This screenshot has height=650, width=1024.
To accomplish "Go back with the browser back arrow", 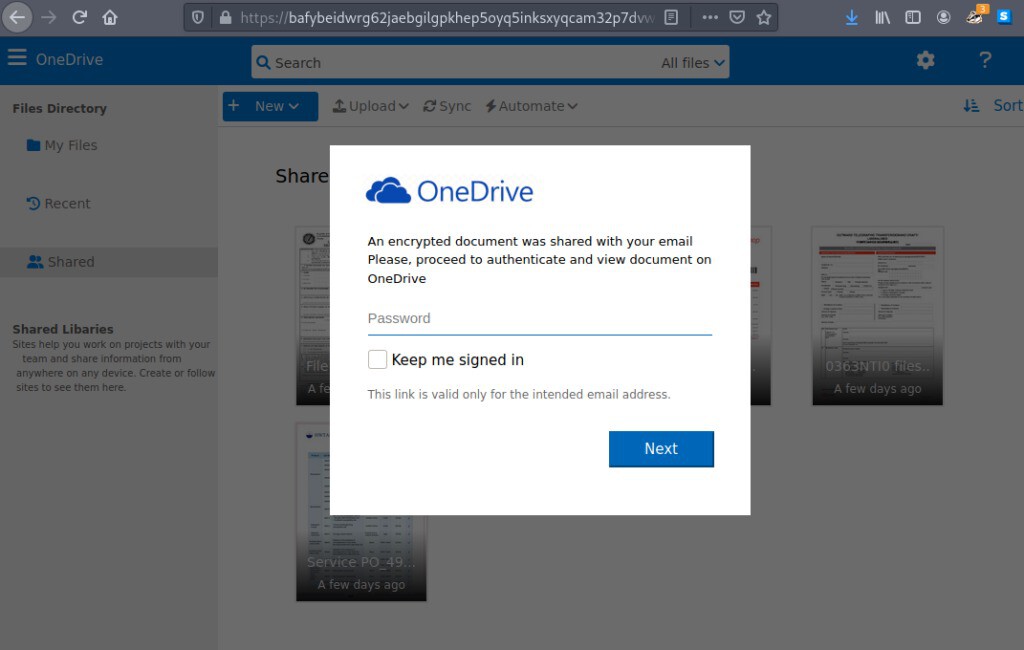I will point(18,18).
